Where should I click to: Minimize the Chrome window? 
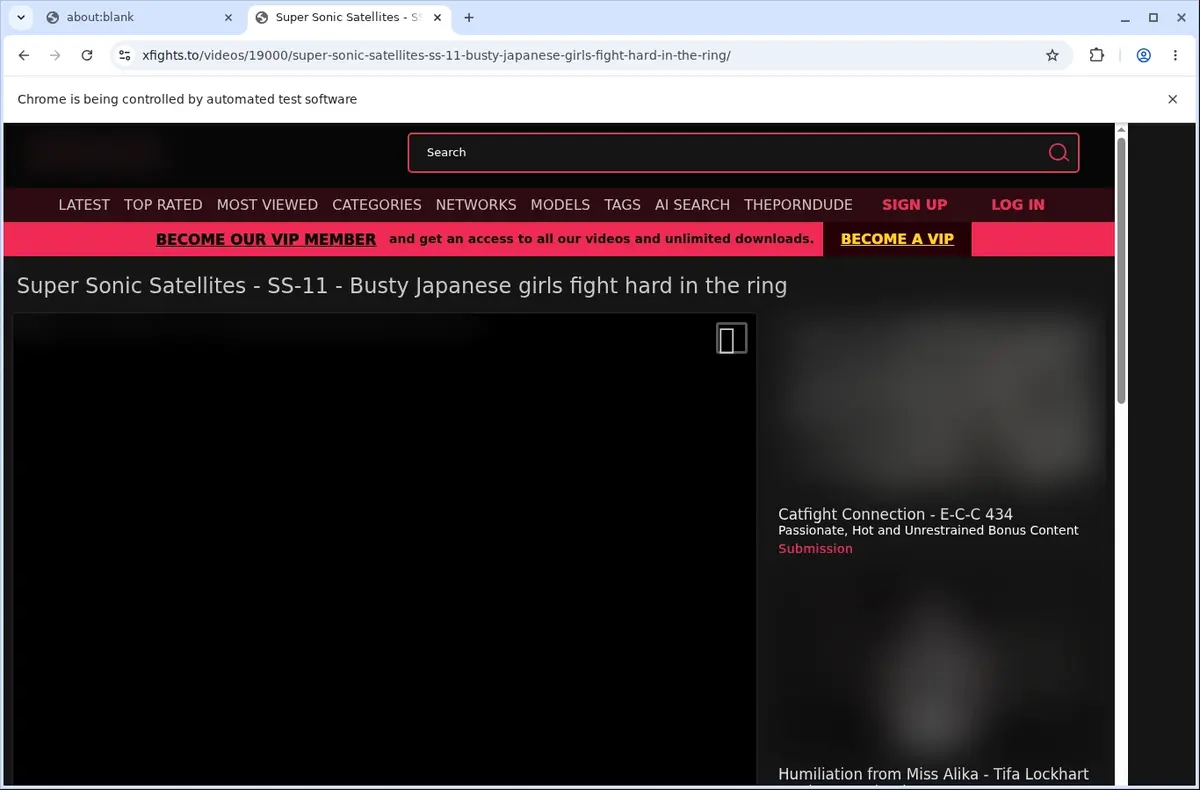pyautogui.click(x=1126, y=17)
